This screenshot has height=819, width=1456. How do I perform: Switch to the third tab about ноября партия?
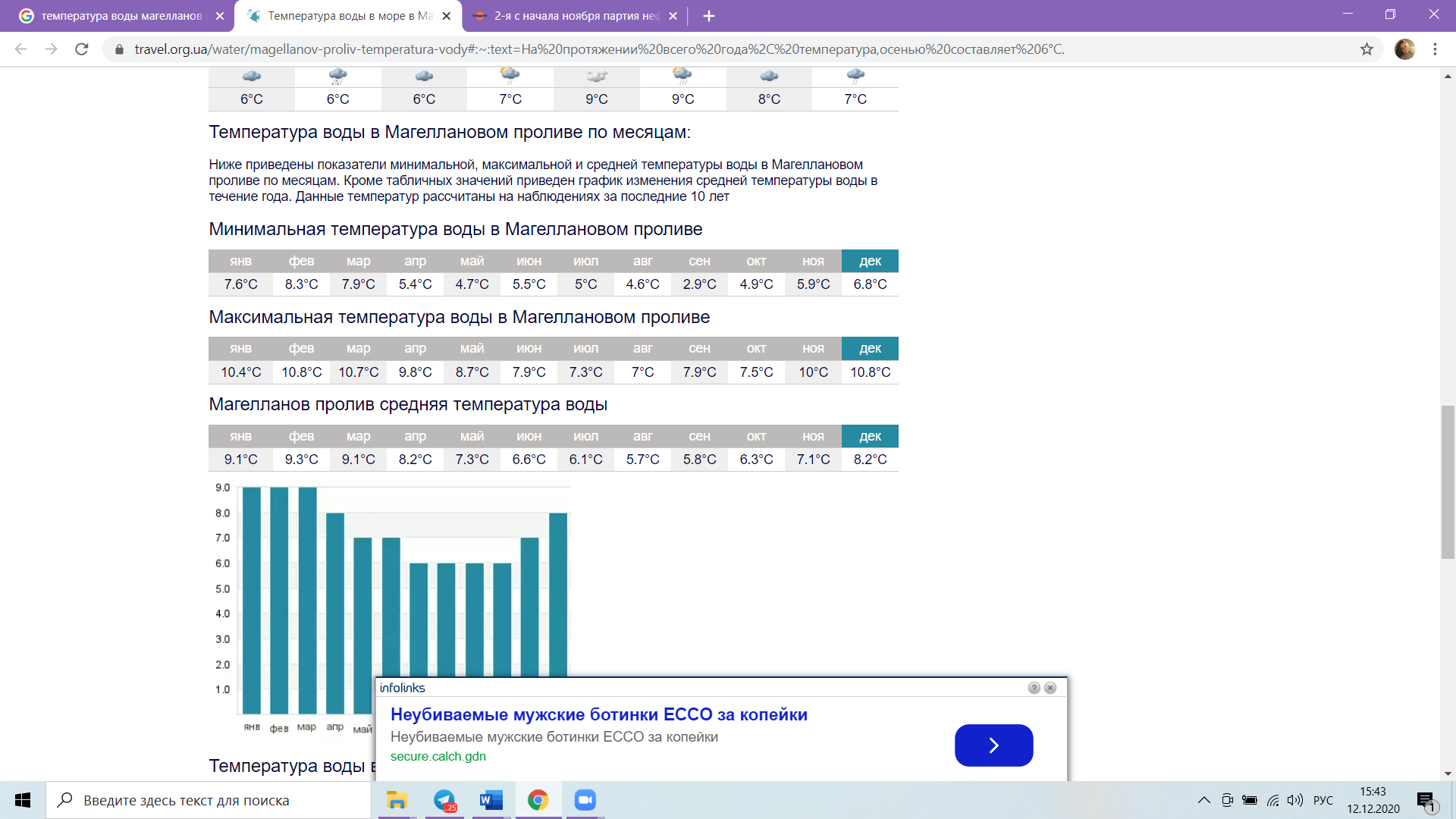[x=576, y=16]
